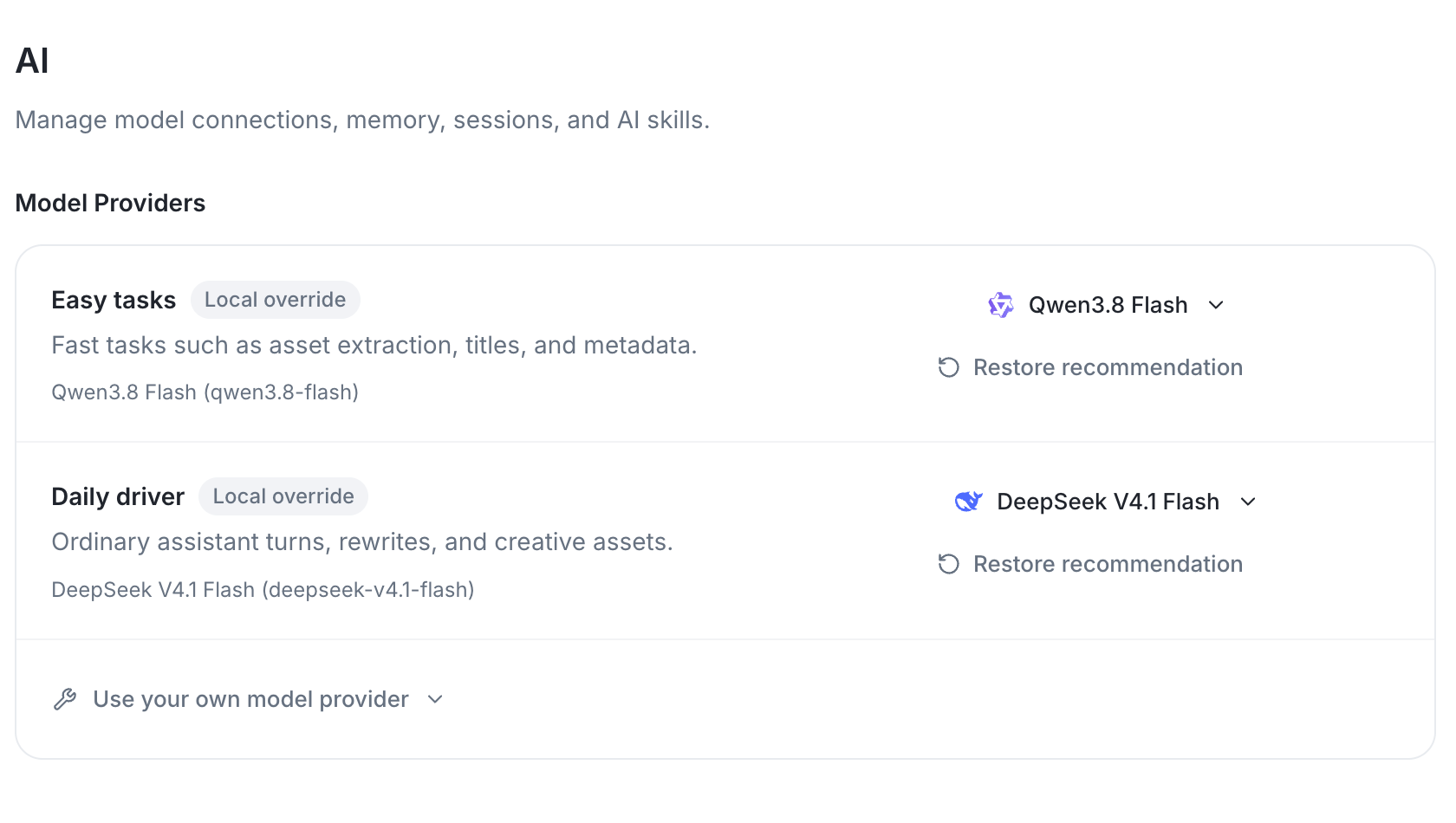The image size is (1456, 823).
Task: Click chevron next to Qwen3.8 Flash
Action: click(1216, 305)
